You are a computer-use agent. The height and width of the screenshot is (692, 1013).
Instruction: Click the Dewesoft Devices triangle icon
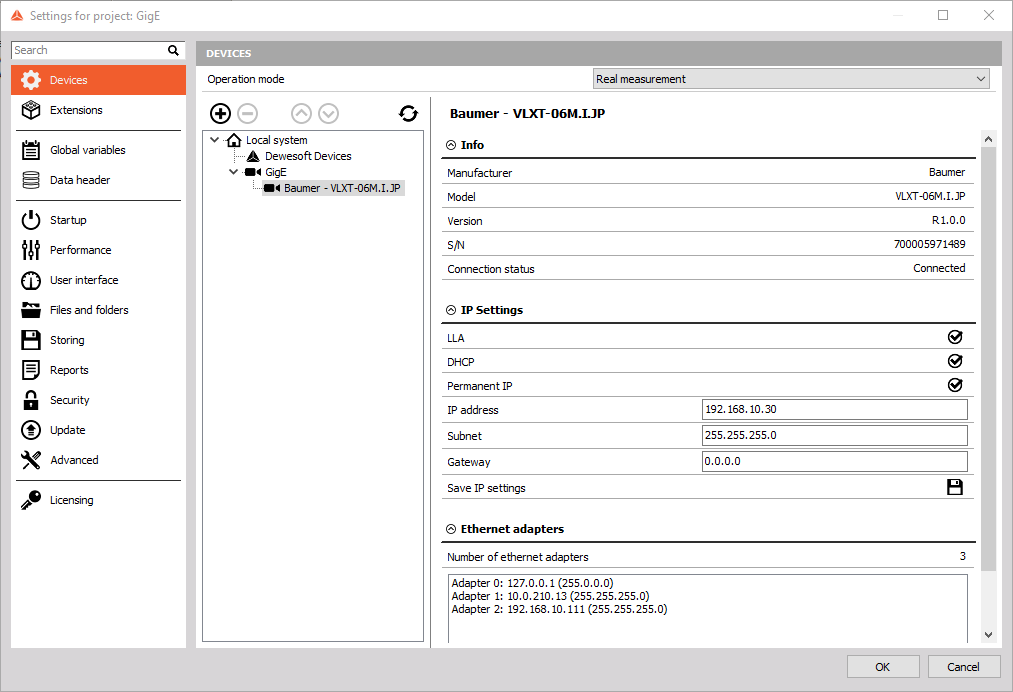253,156
